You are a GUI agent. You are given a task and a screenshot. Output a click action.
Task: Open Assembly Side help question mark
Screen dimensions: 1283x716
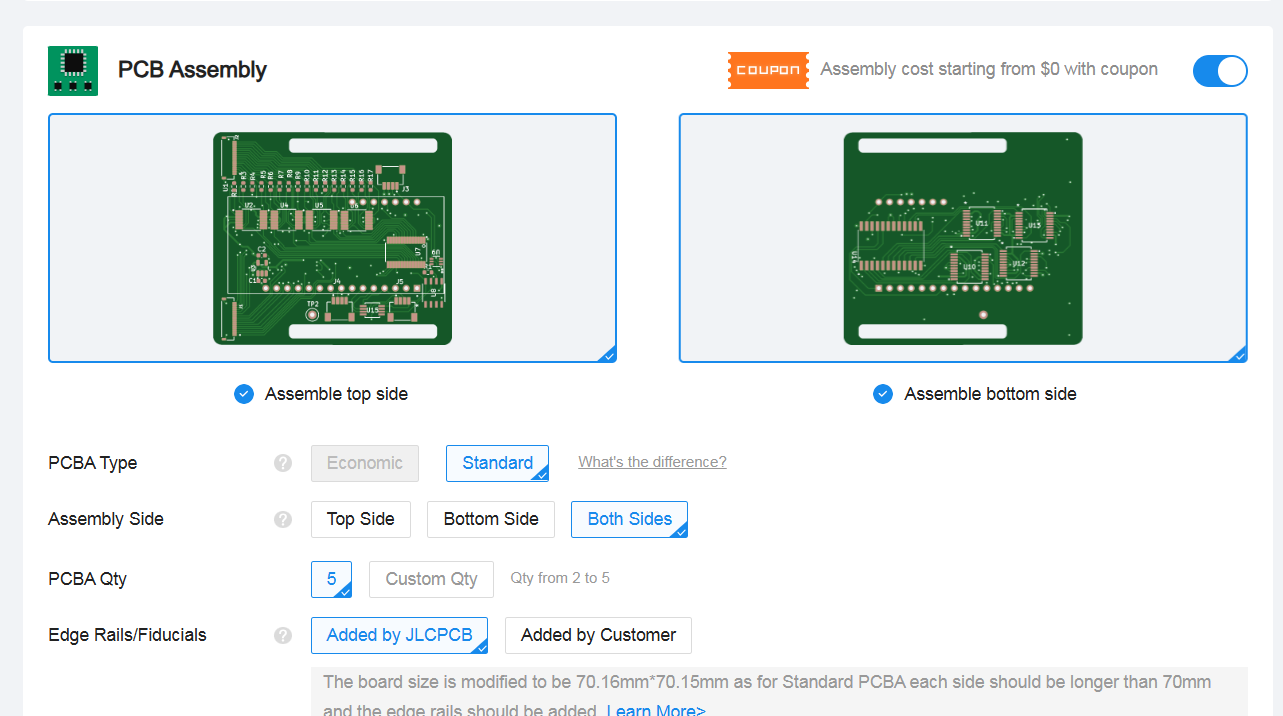(283, 519)
